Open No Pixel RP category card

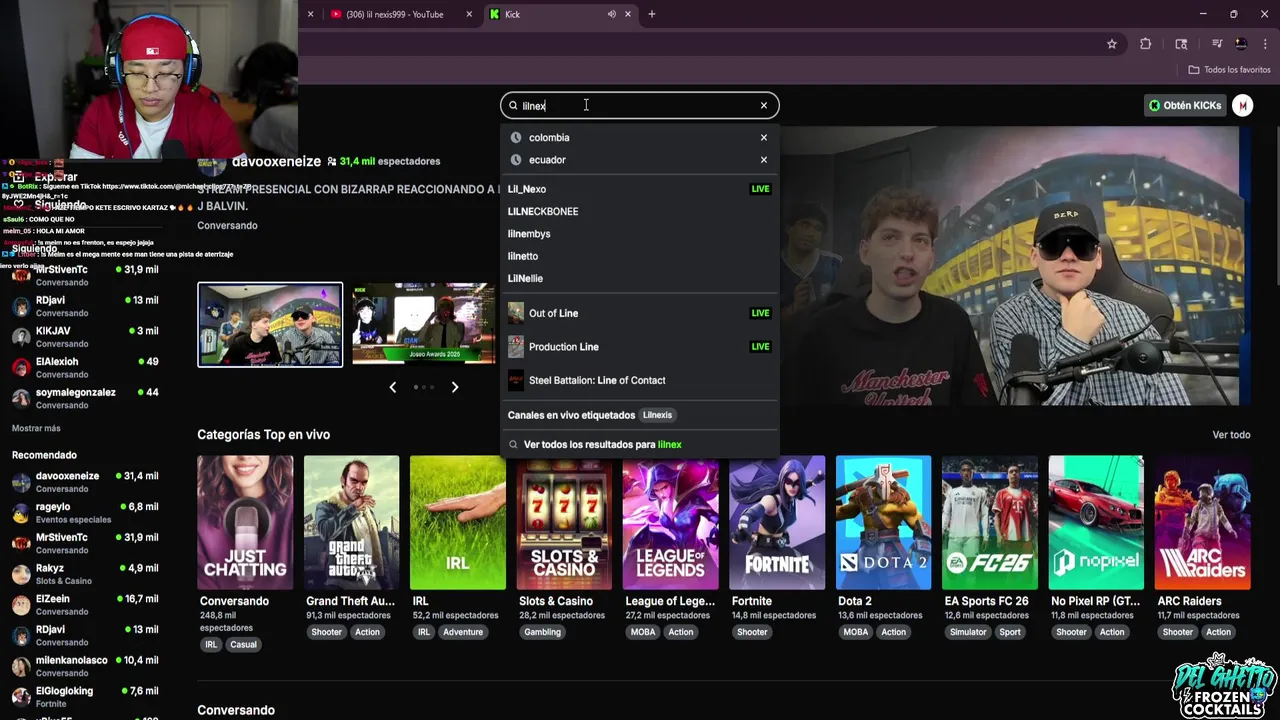[1096, 523]
